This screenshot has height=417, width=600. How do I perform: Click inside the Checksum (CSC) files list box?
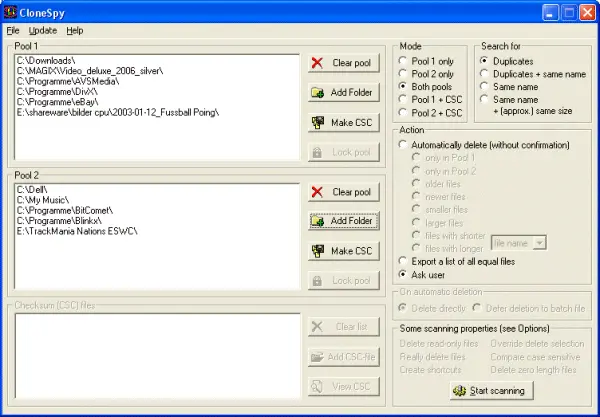click(x=157, y=356)
